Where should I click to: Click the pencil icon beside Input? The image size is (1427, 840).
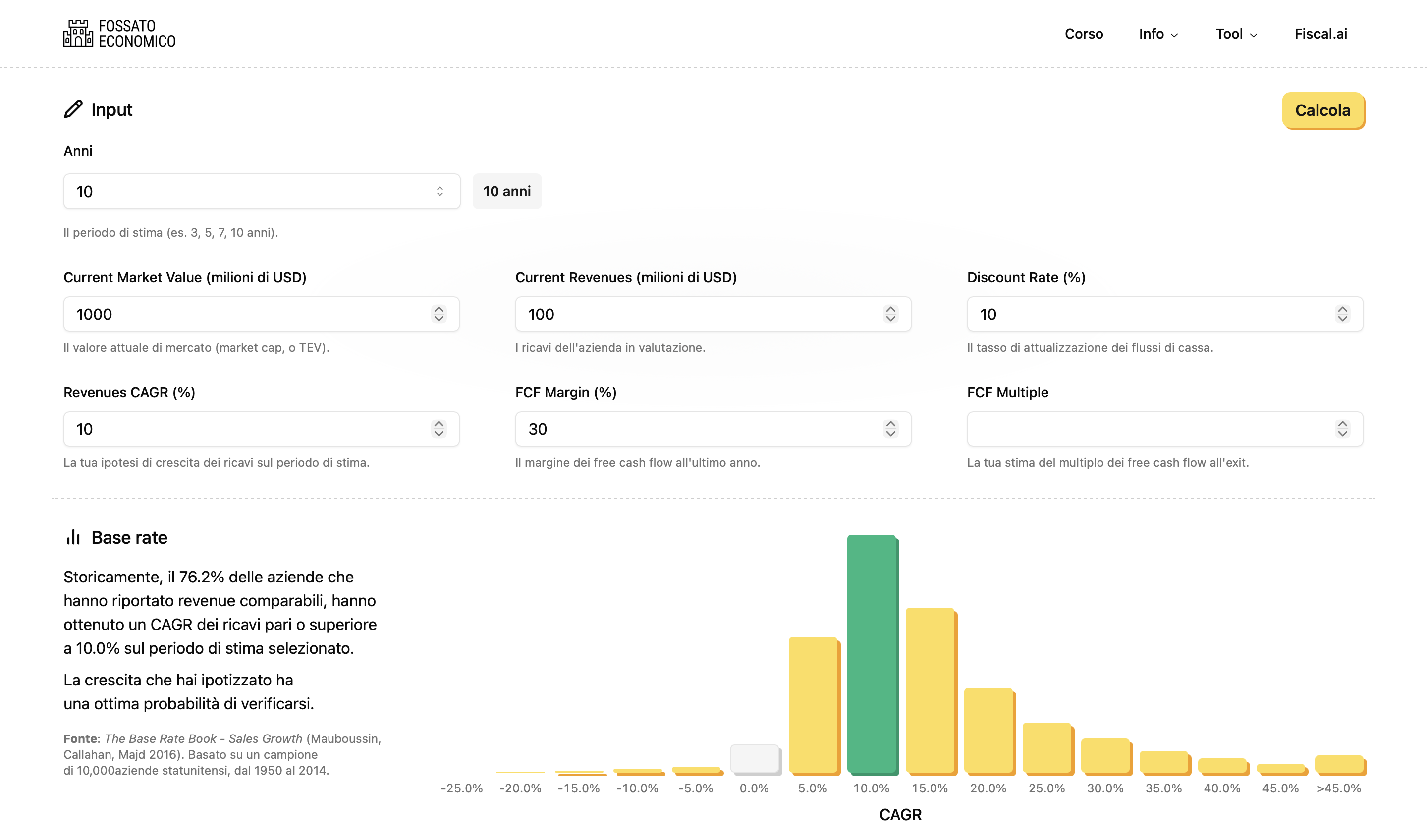(x=73, y=109)
